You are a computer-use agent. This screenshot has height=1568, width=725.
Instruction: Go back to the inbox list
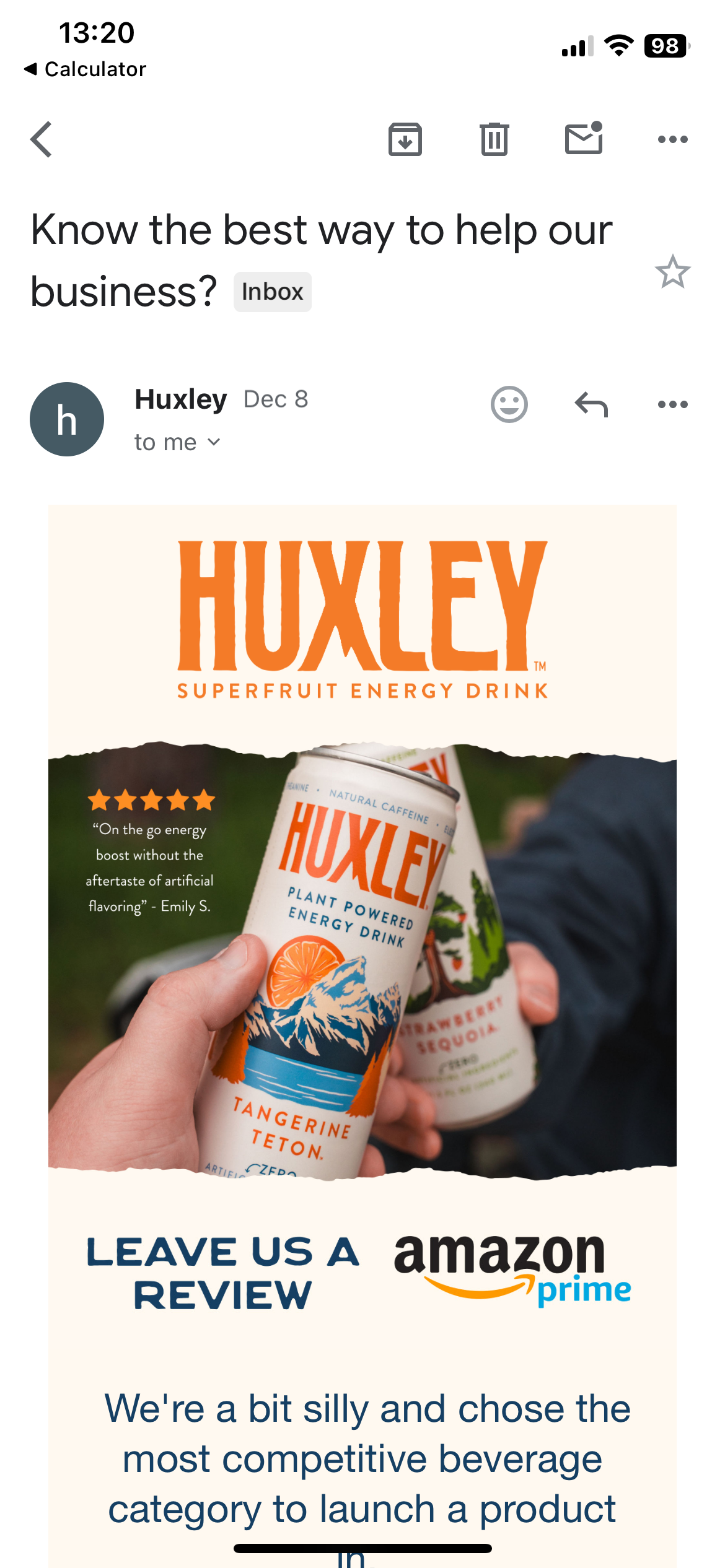42,139
